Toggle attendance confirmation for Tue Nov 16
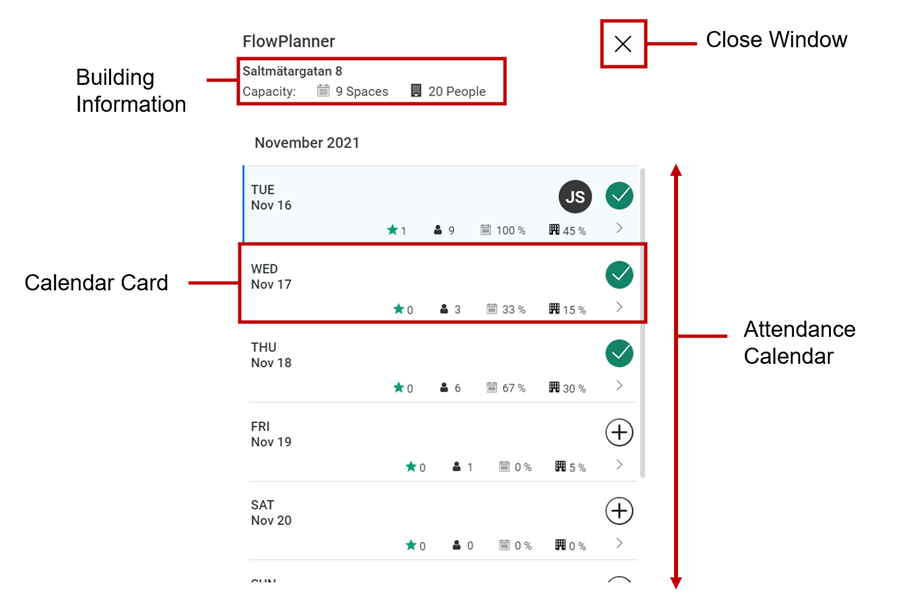The height and width of the screenshot is (603, 907). tap(619, 196)
